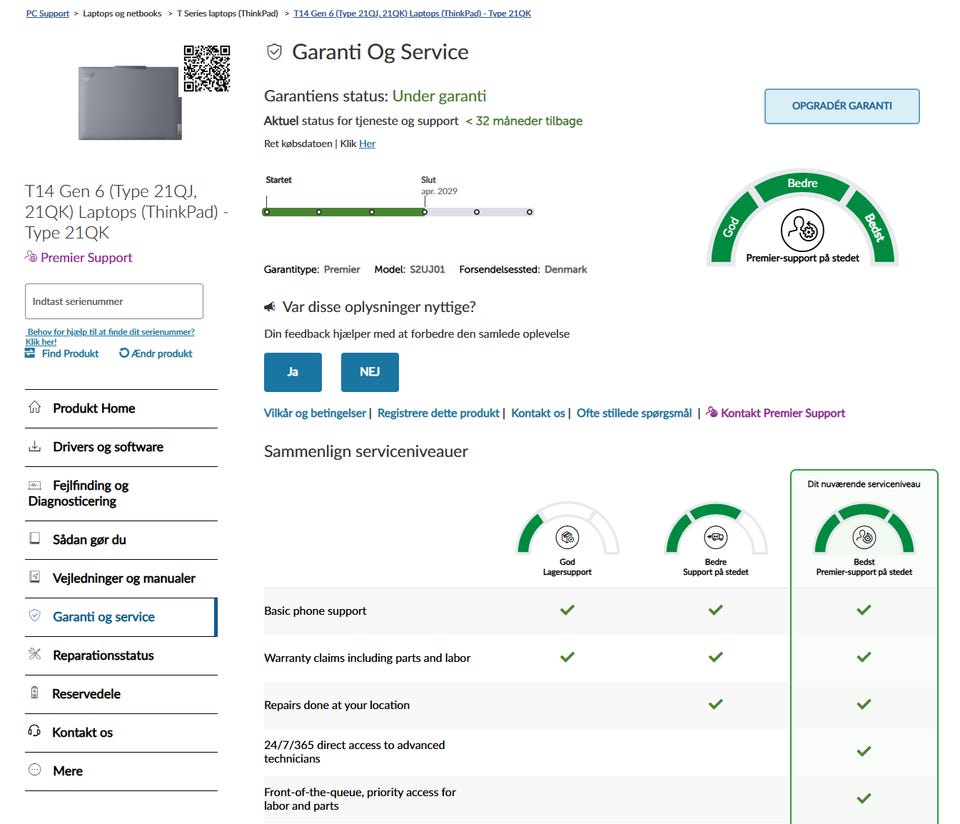
Task: Open Registrere dette produkt link
Action: pyautogui.click(x=438, y=413)
